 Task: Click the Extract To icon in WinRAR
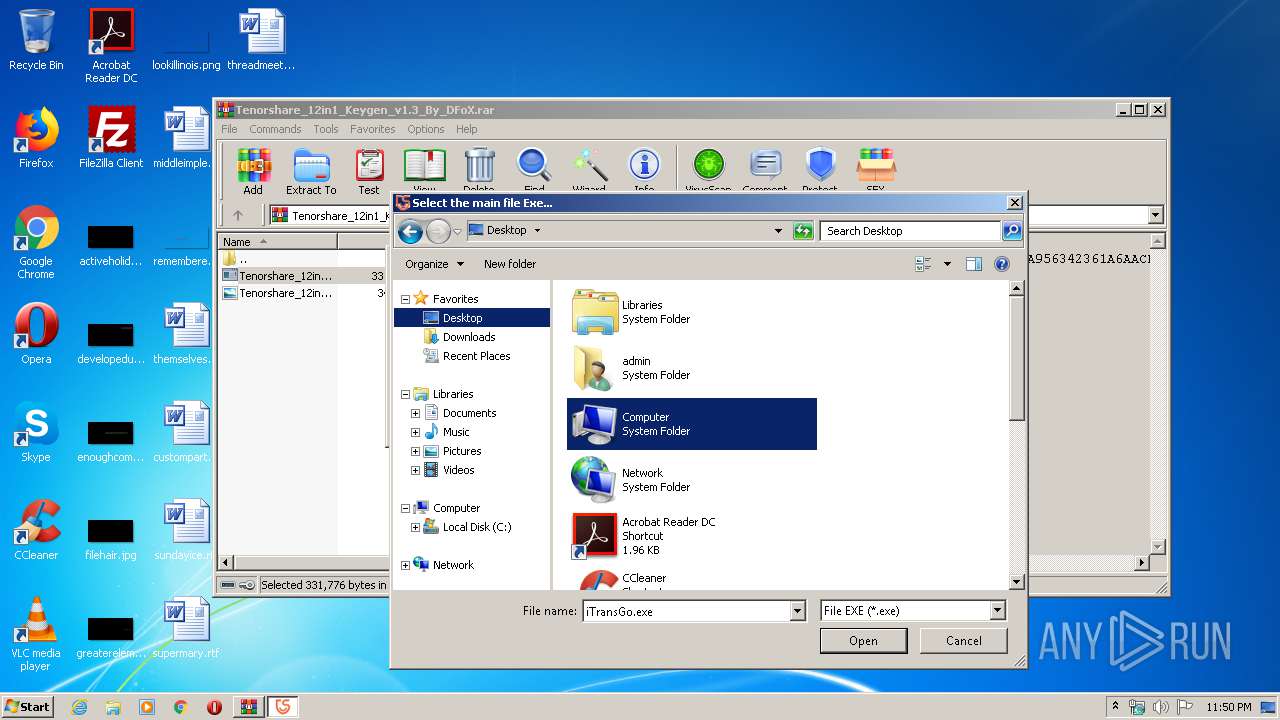[x=311, y=171]
